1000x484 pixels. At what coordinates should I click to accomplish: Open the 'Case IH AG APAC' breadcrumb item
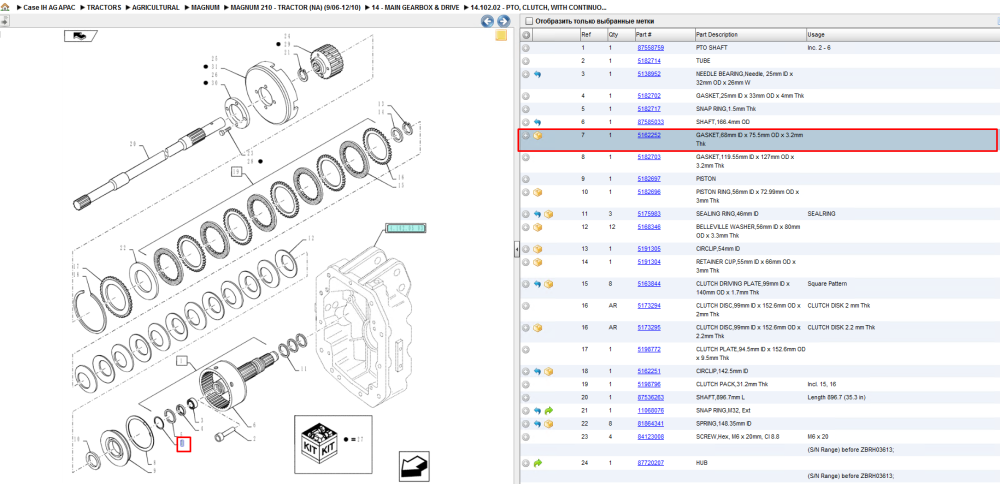pos(48,7)
